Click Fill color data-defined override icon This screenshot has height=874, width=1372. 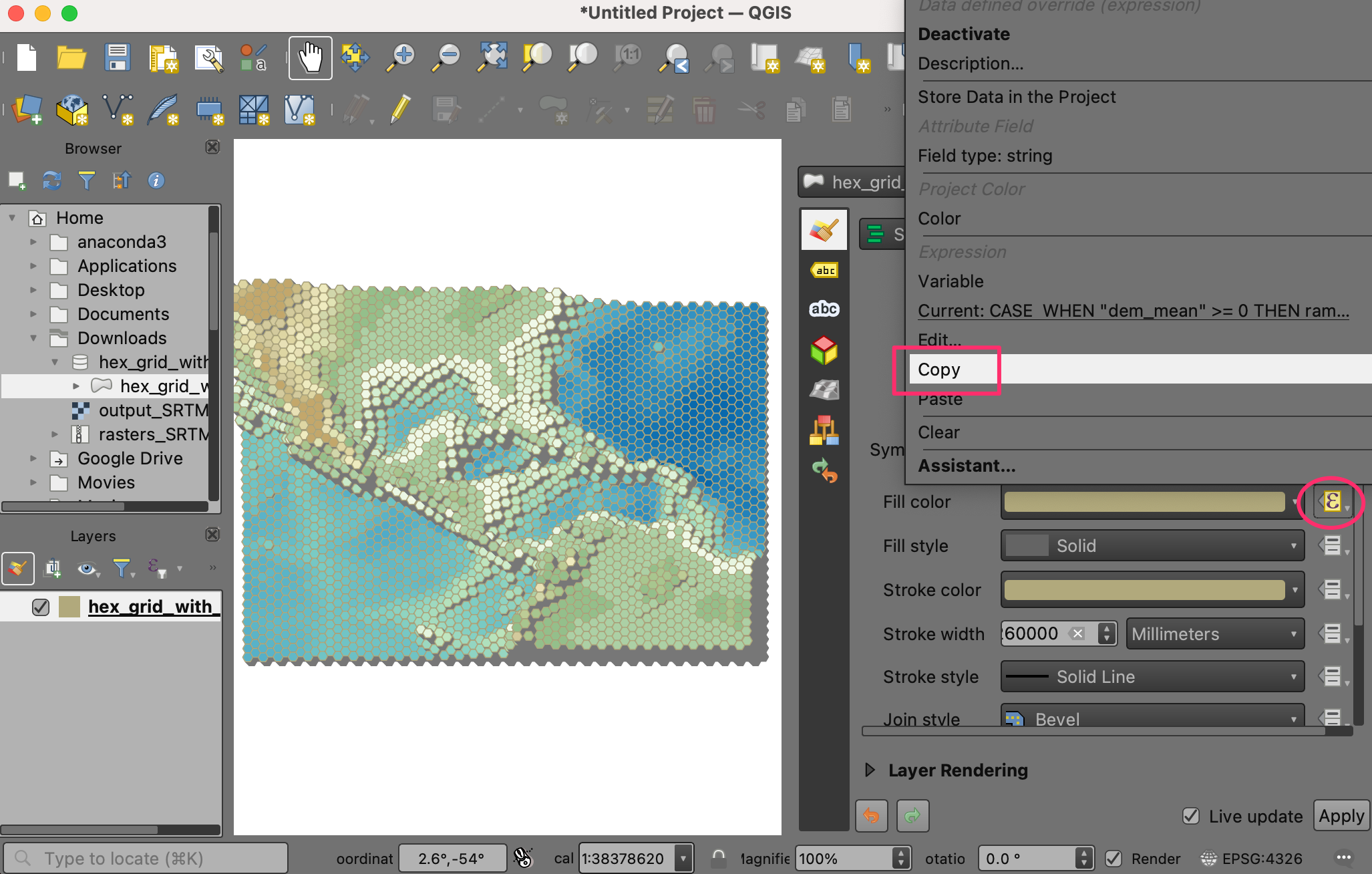(x=1331, y=501)
